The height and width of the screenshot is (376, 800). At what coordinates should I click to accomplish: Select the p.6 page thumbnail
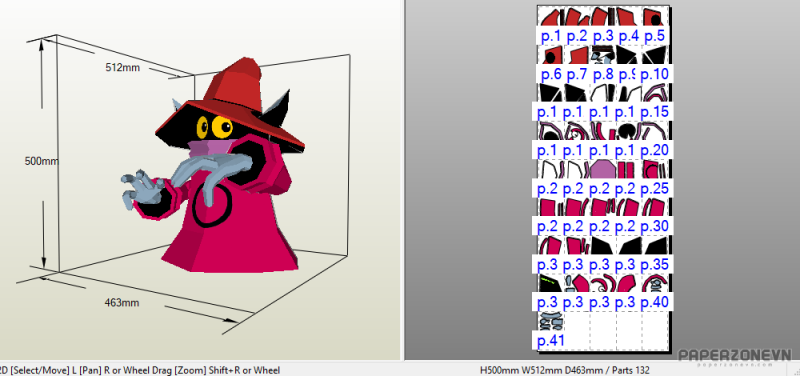[551, 63]
